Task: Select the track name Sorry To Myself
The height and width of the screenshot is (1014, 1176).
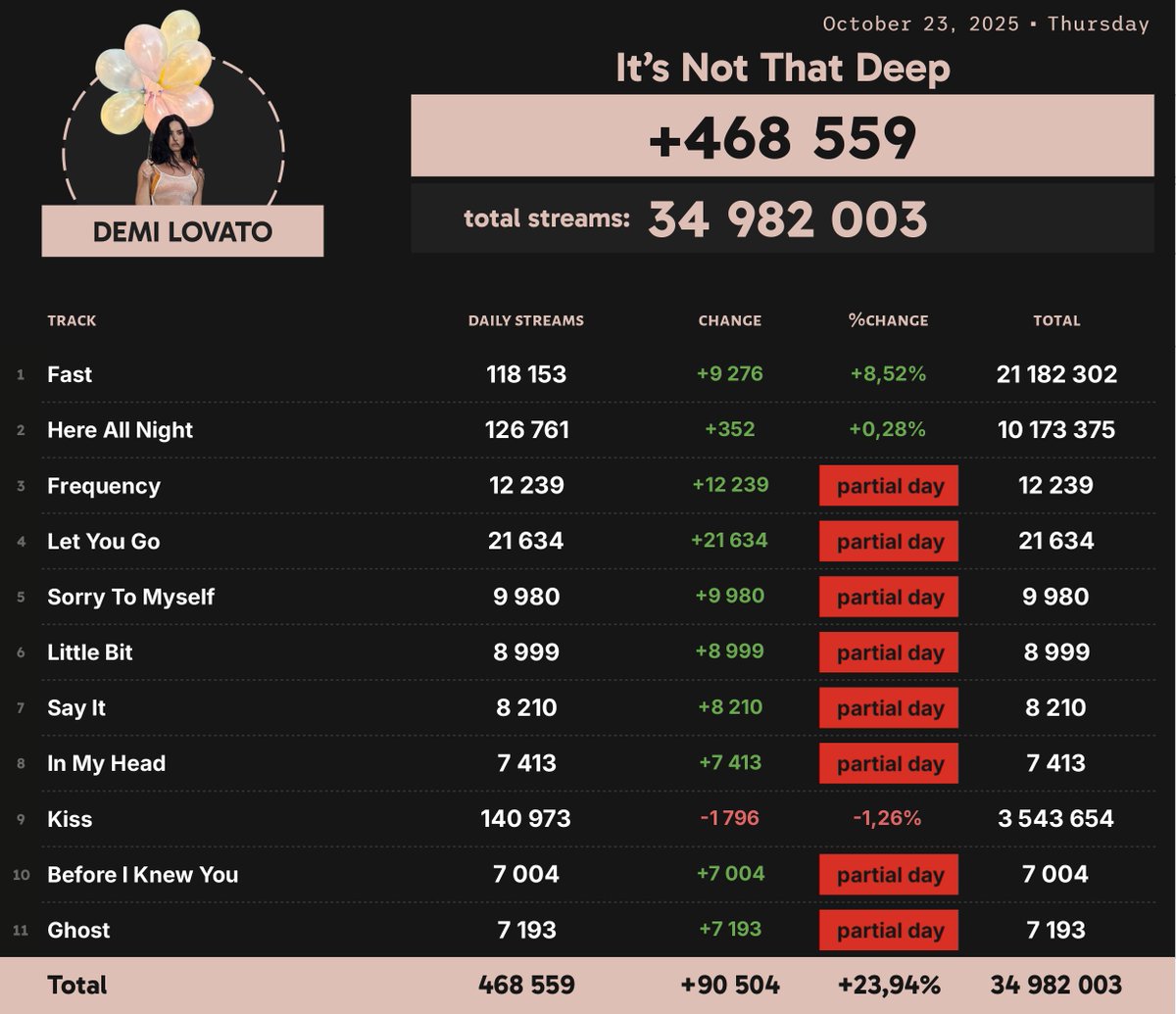Action: tap(131, 597)
